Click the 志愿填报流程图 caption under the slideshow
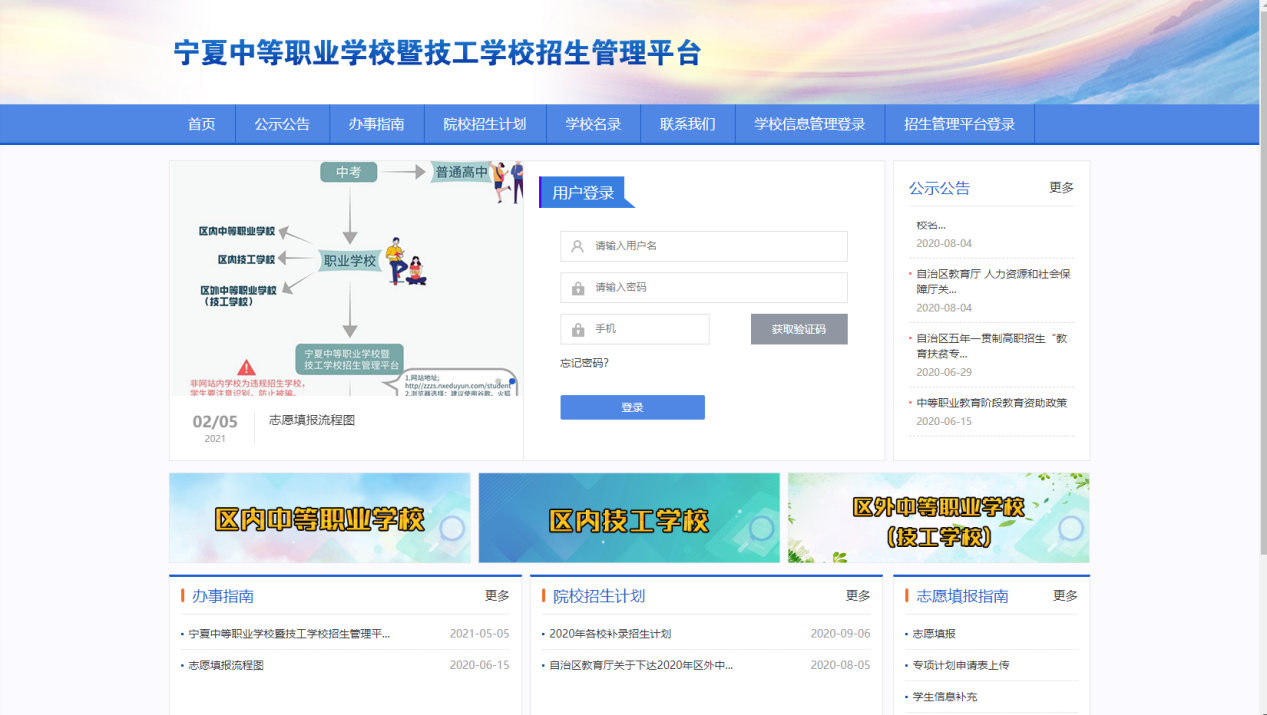 tap(312, 420)
